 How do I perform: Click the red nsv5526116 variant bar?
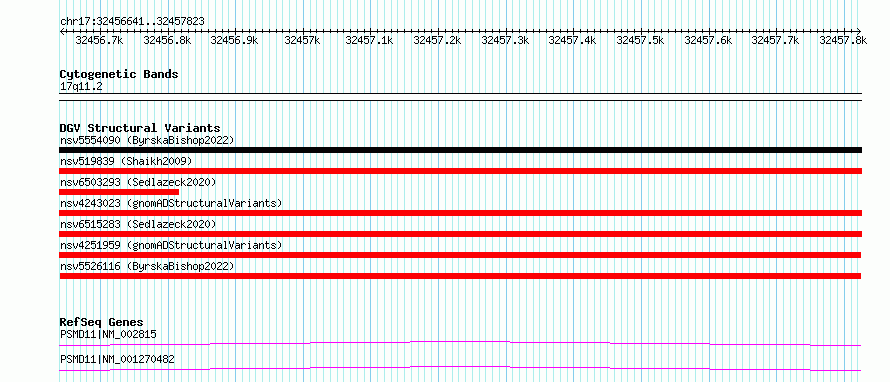460,276
